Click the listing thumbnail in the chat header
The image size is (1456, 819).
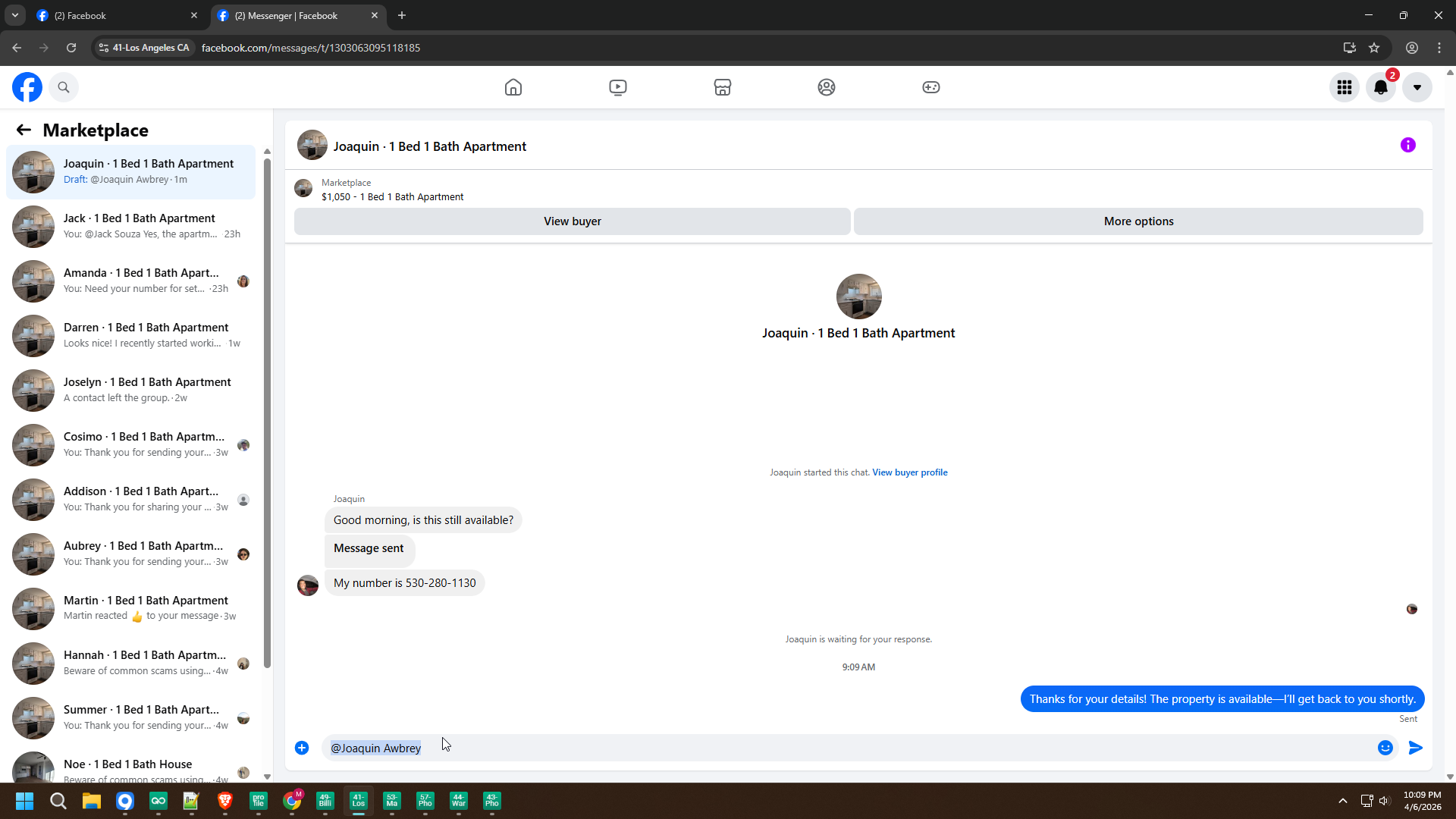point(312,145)
